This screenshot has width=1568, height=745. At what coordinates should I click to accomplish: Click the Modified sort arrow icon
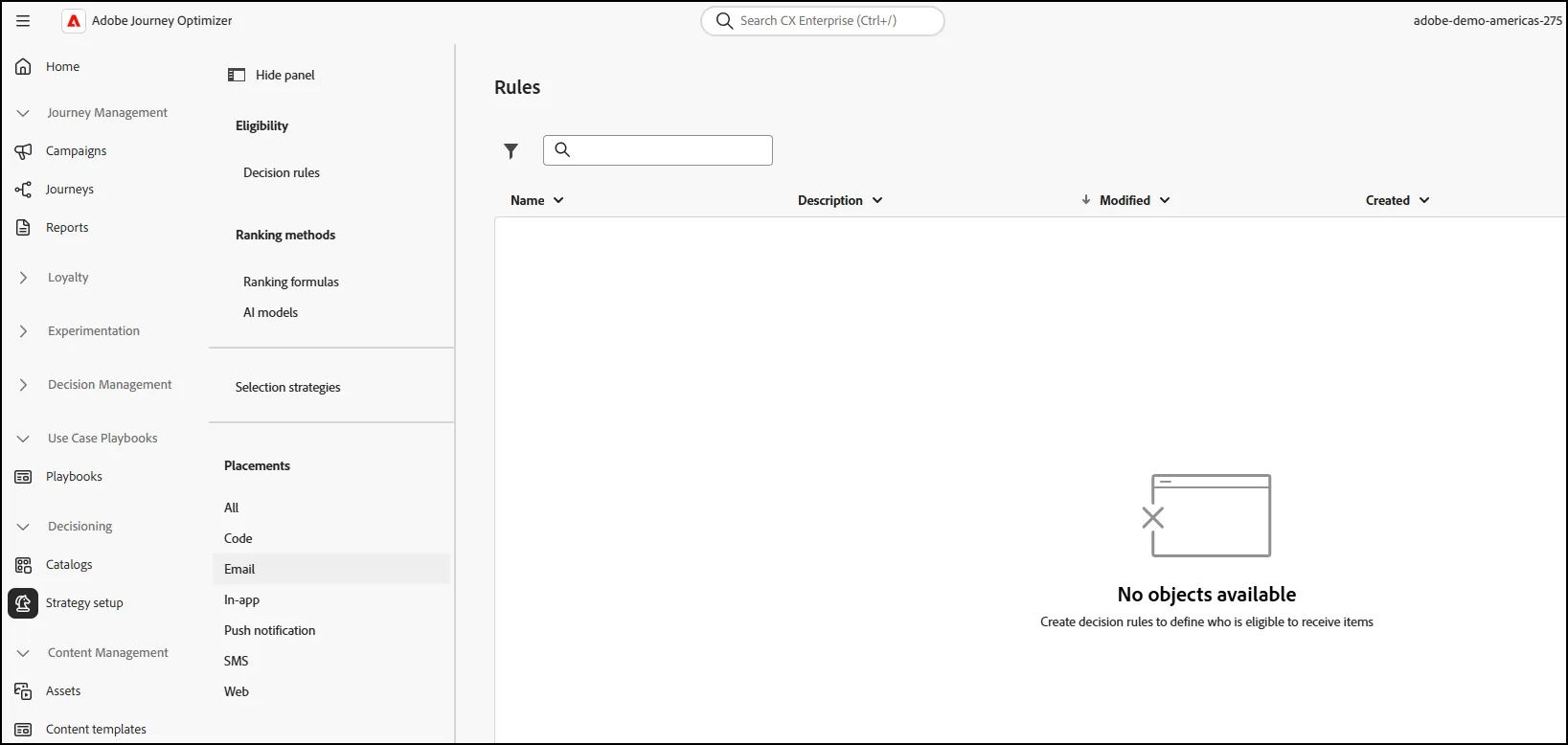1085,200
